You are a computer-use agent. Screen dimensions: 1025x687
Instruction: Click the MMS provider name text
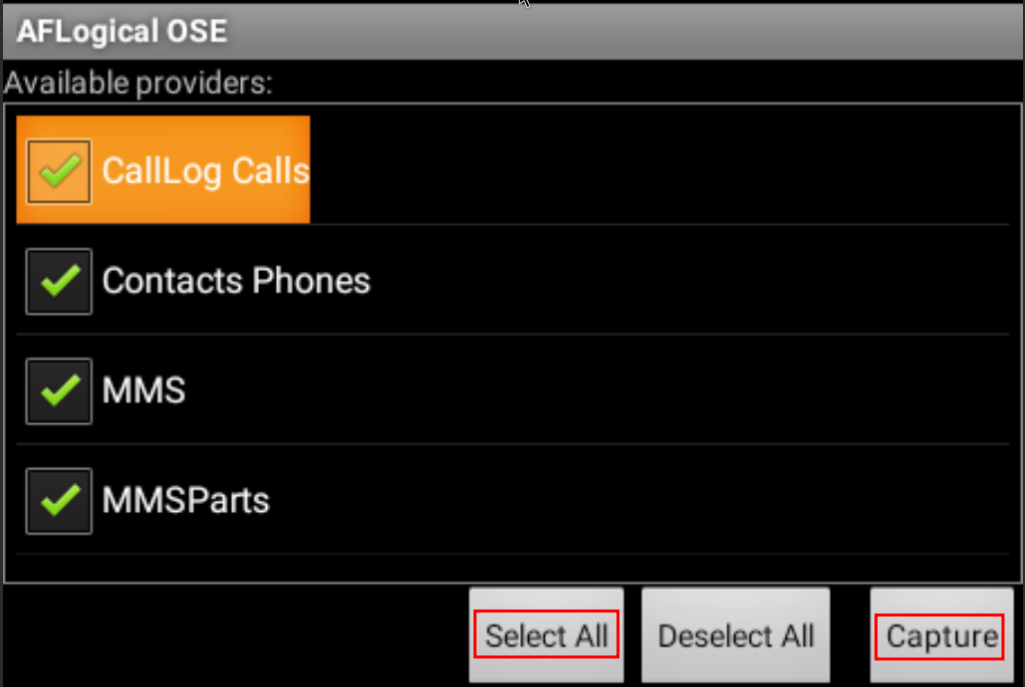click(144, 390)
